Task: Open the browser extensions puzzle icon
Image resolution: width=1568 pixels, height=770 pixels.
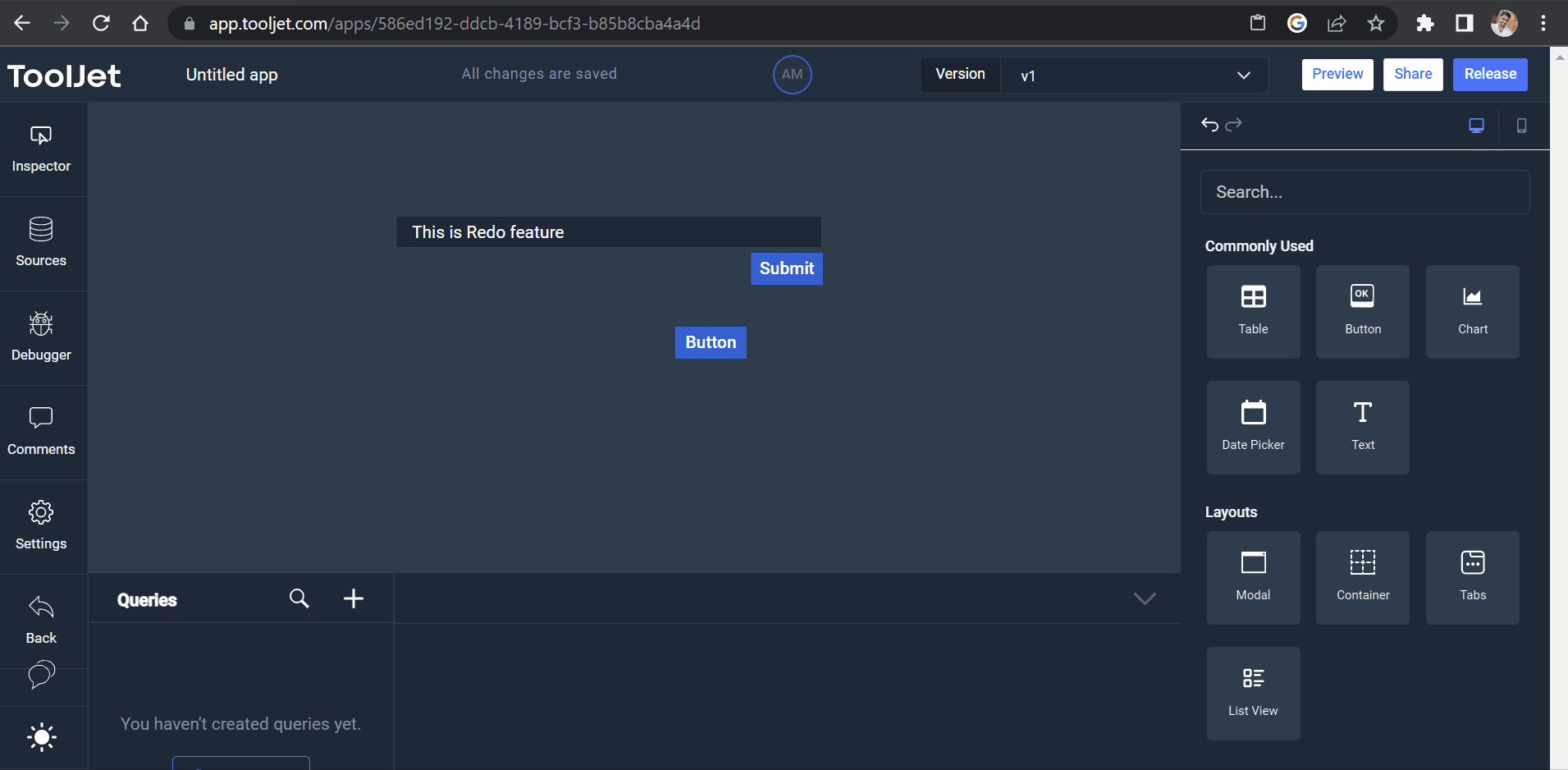Action: click(x=1425, y=23)
